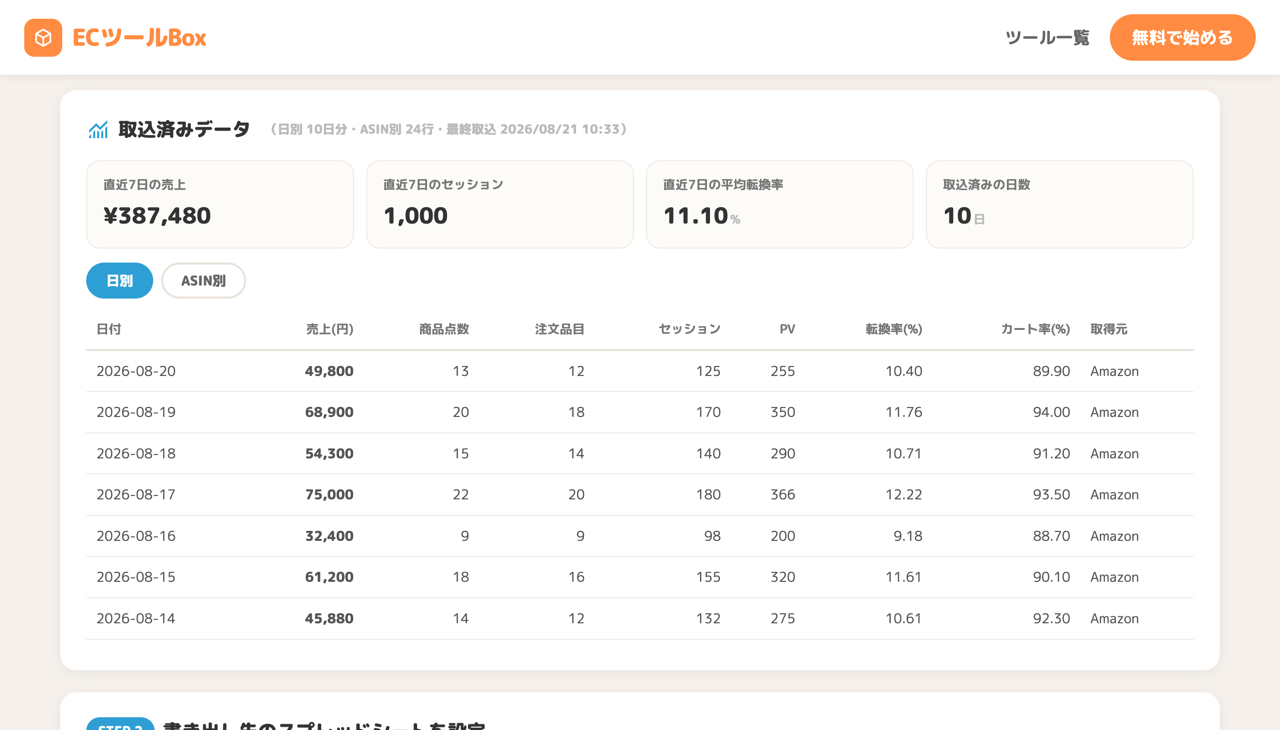Screen dimensions: 1280x730
Task: Click the import summary text with 最終取込 2026/08/21 10:33
Action: (x=450, y=129)
